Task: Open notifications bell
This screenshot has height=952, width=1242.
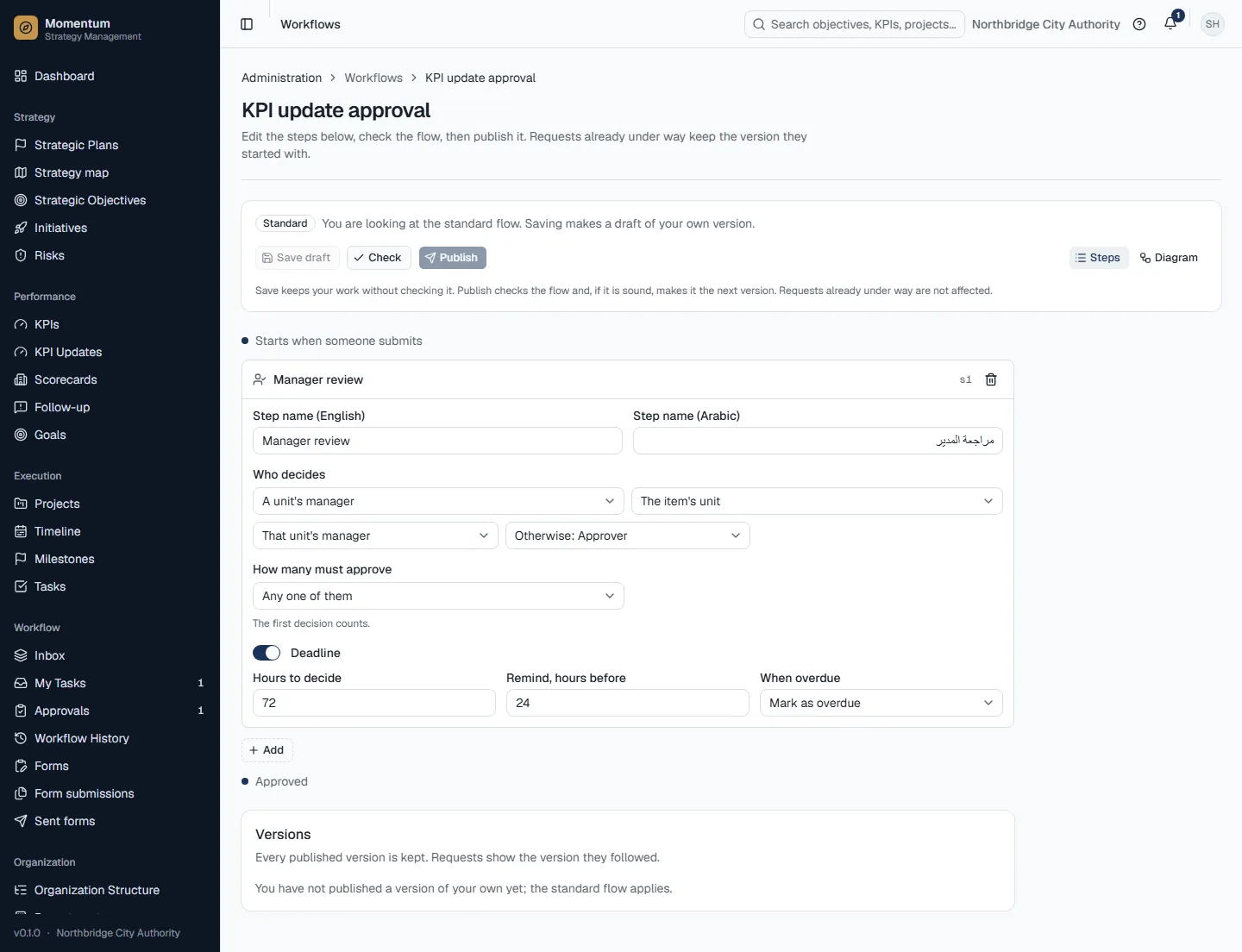Action: click(1170, 24)
